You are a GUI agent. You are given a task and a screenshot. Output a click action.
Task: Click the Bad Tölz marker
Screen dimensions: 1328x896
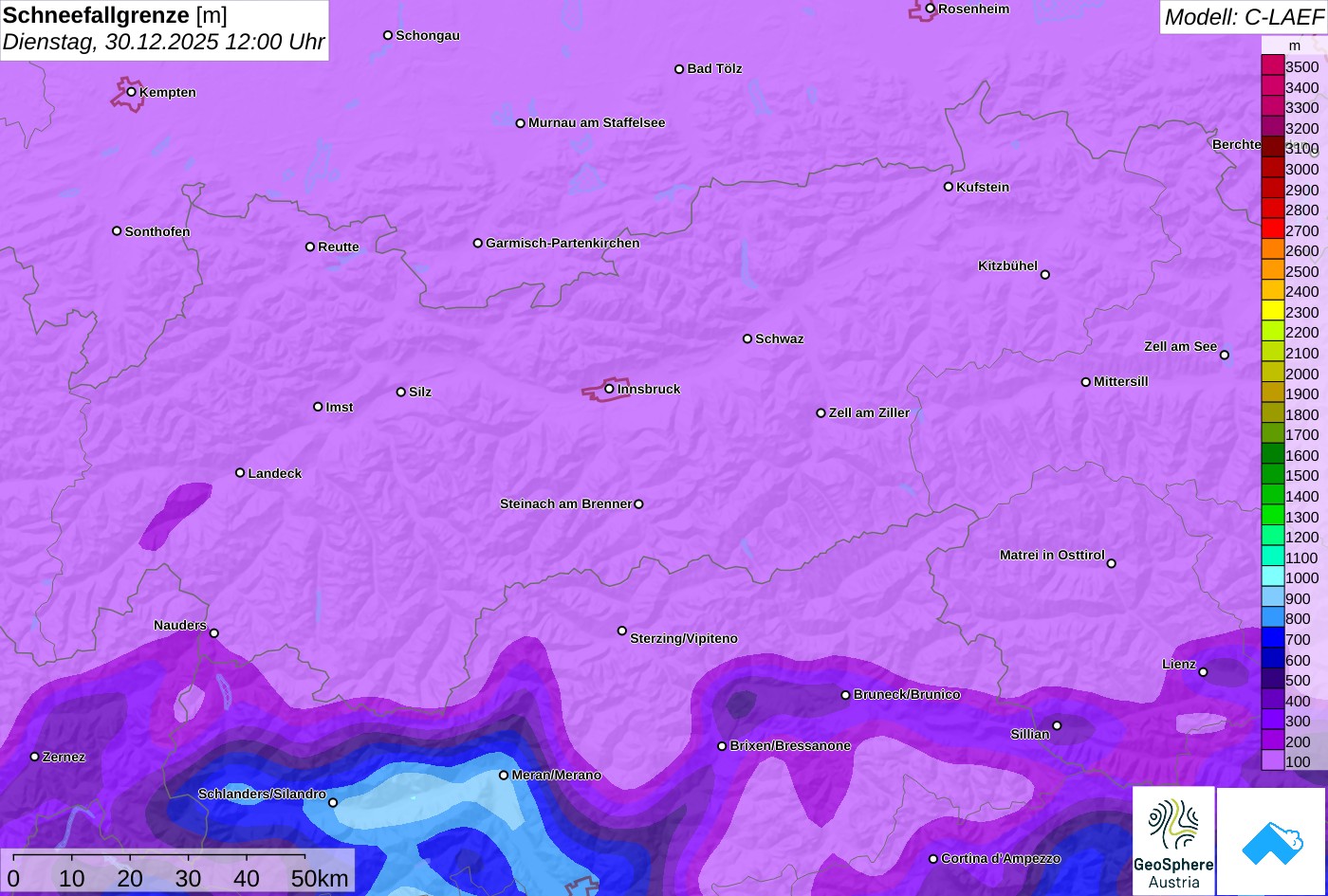pos(679,69)
